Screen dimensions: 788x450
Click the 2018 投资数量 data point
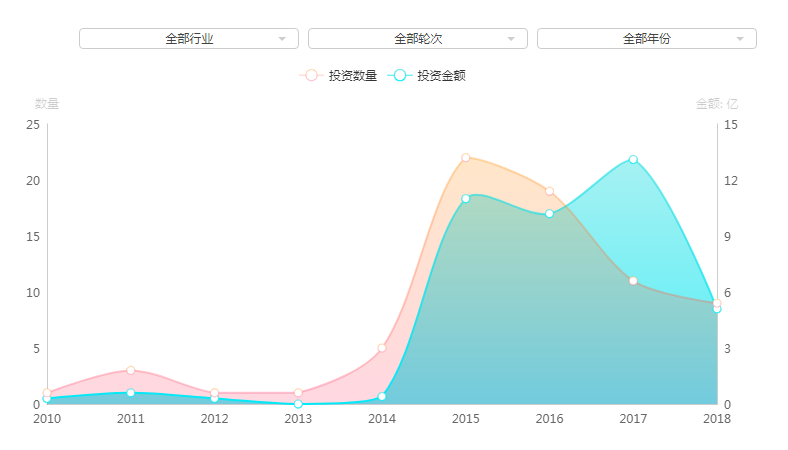(x=717, y=303)
